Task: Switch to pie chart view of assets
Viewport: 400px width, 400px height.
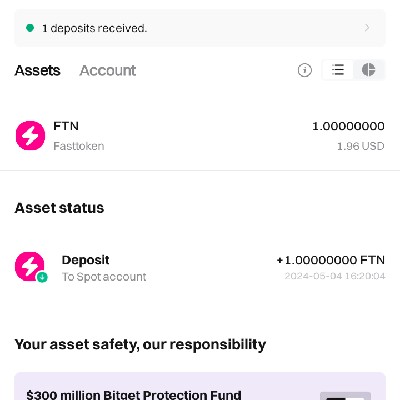Action: [x=369, y=70]
